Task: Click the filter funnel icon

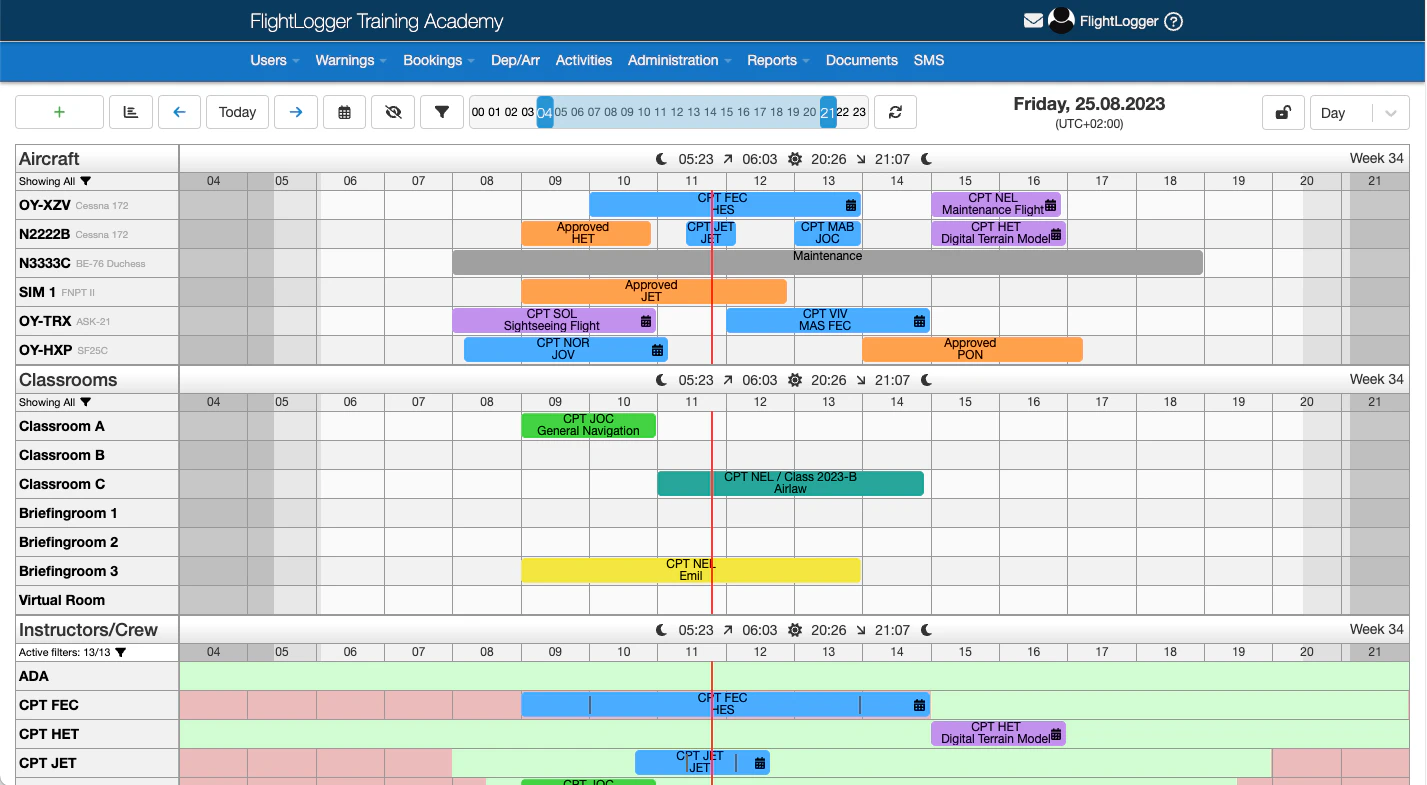Action: click(441, 112)
